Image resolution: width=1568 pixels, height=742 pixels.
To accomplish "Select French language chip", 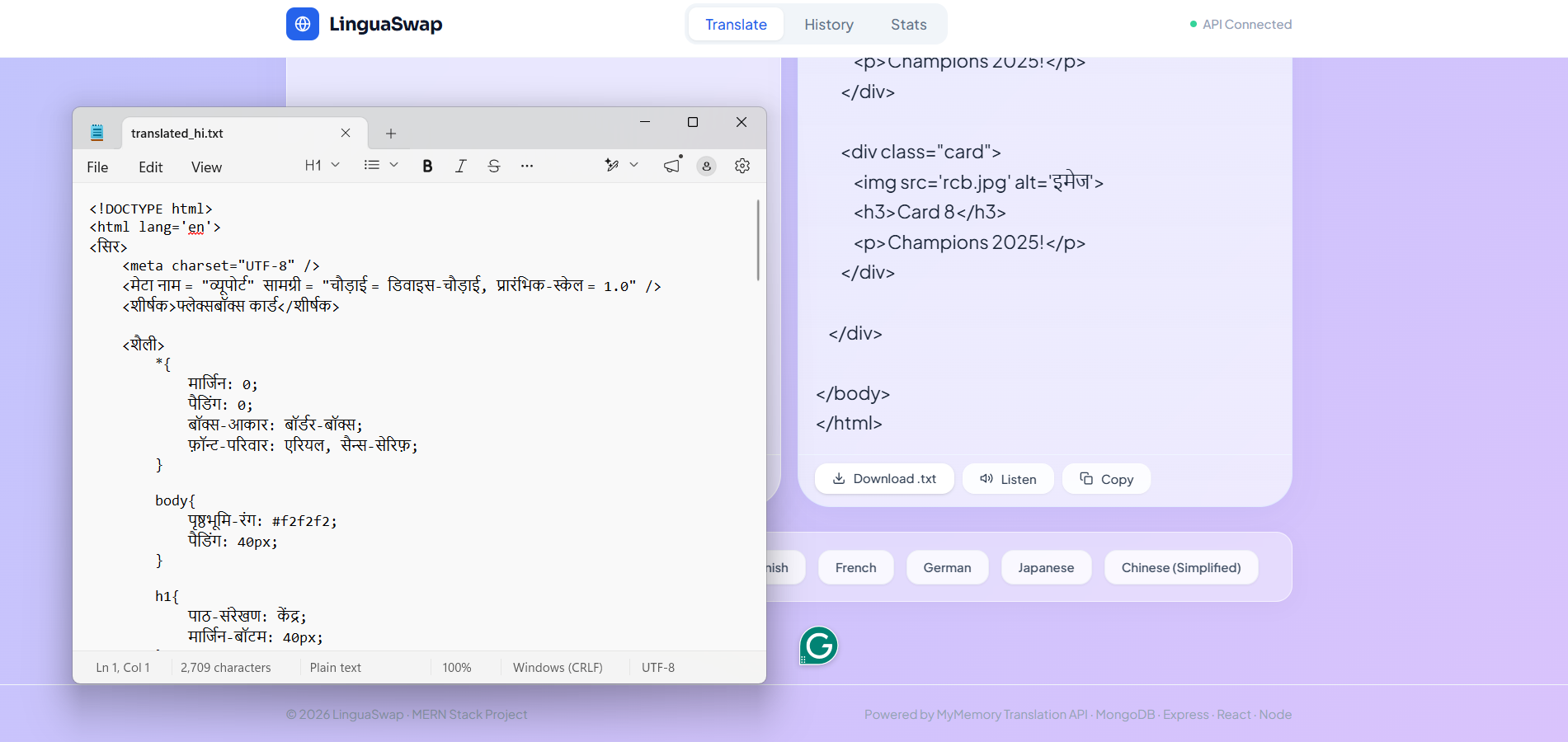I will pos(855,567).
